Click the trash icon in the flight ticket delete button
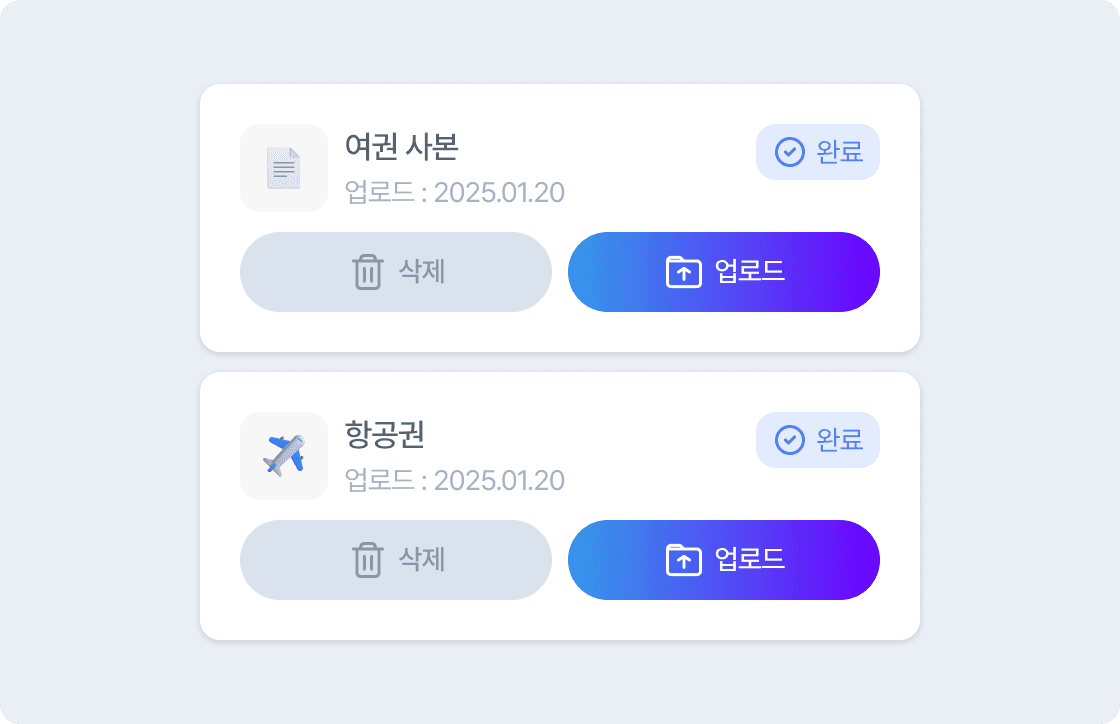The height and width of the screenshot is (724, 1120). pos(369,560)
